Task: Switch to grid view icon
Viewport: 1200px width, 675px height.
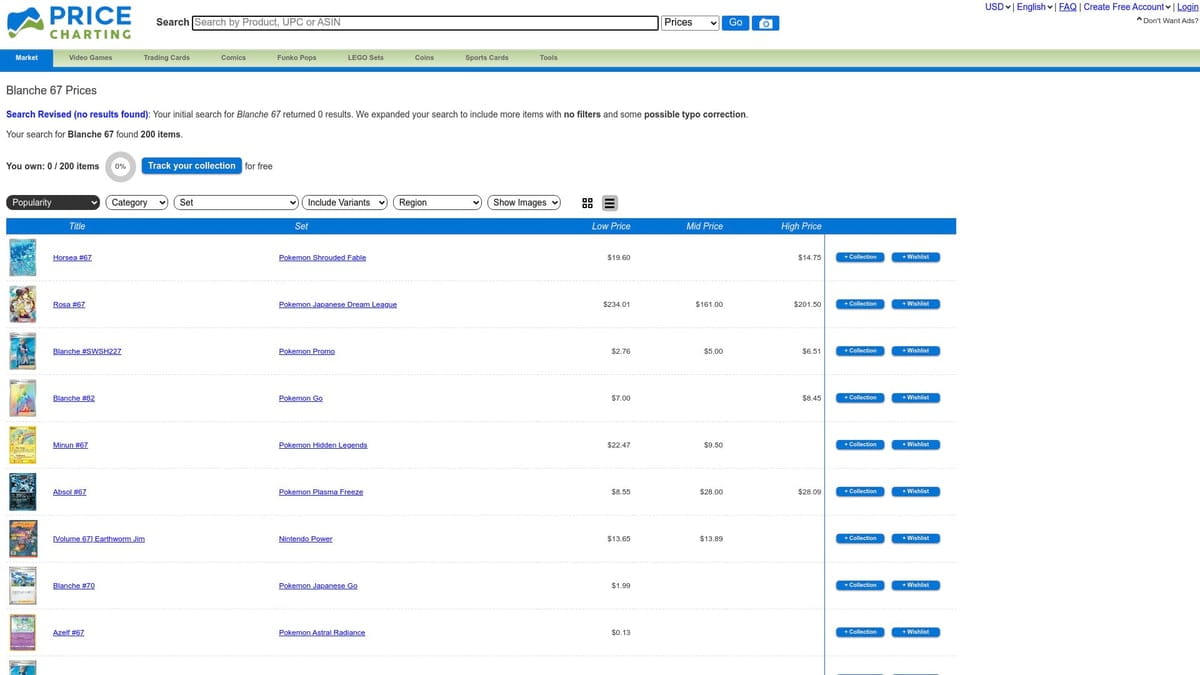Action: pos(587,203)
